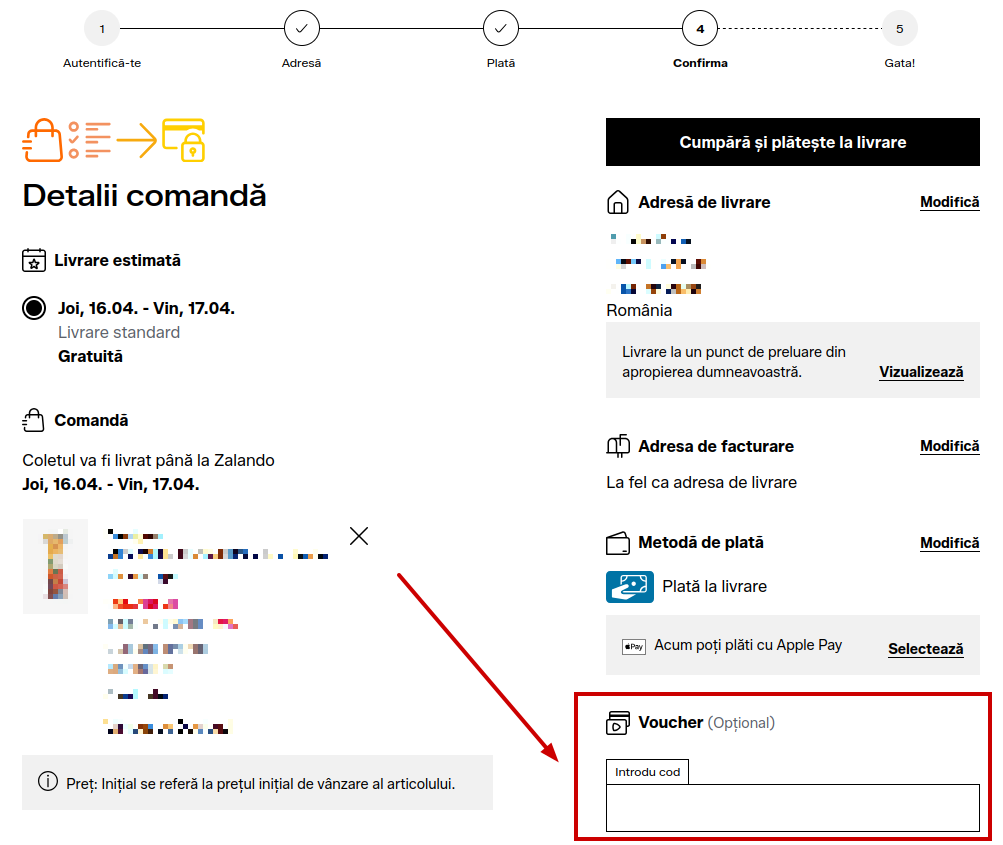Remove the item with the X icon

click(359, 535)
